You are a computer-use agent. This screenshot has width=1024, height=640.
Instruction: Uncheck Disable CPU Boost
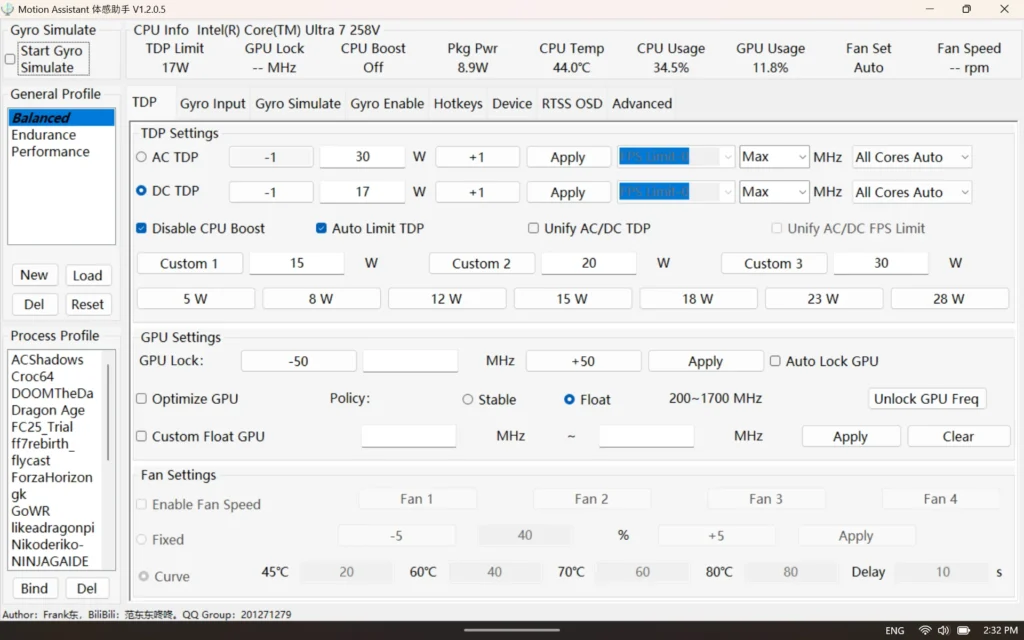pyautogui.click(x=142, y=228)
